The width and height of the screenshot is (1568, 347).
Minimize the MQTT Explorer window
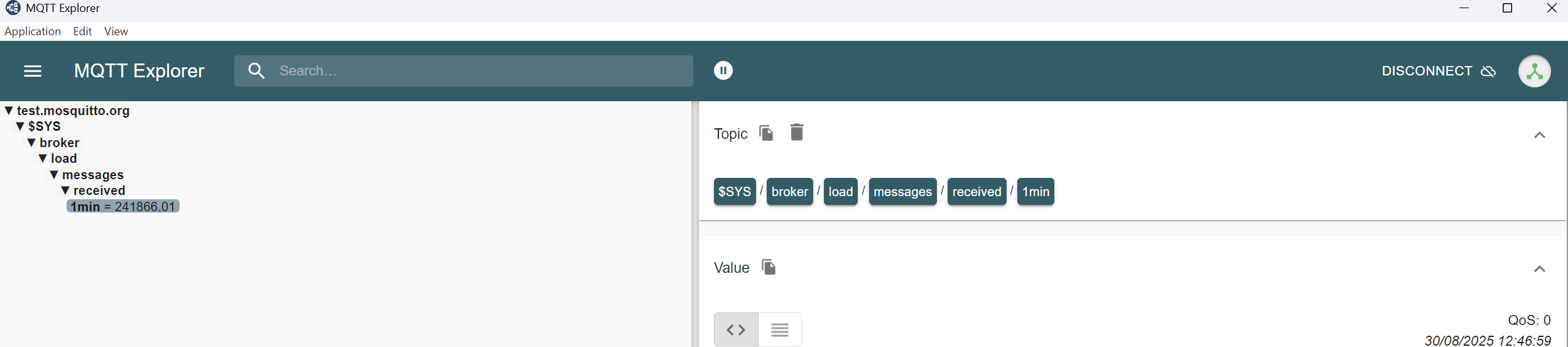(1464, 8)
